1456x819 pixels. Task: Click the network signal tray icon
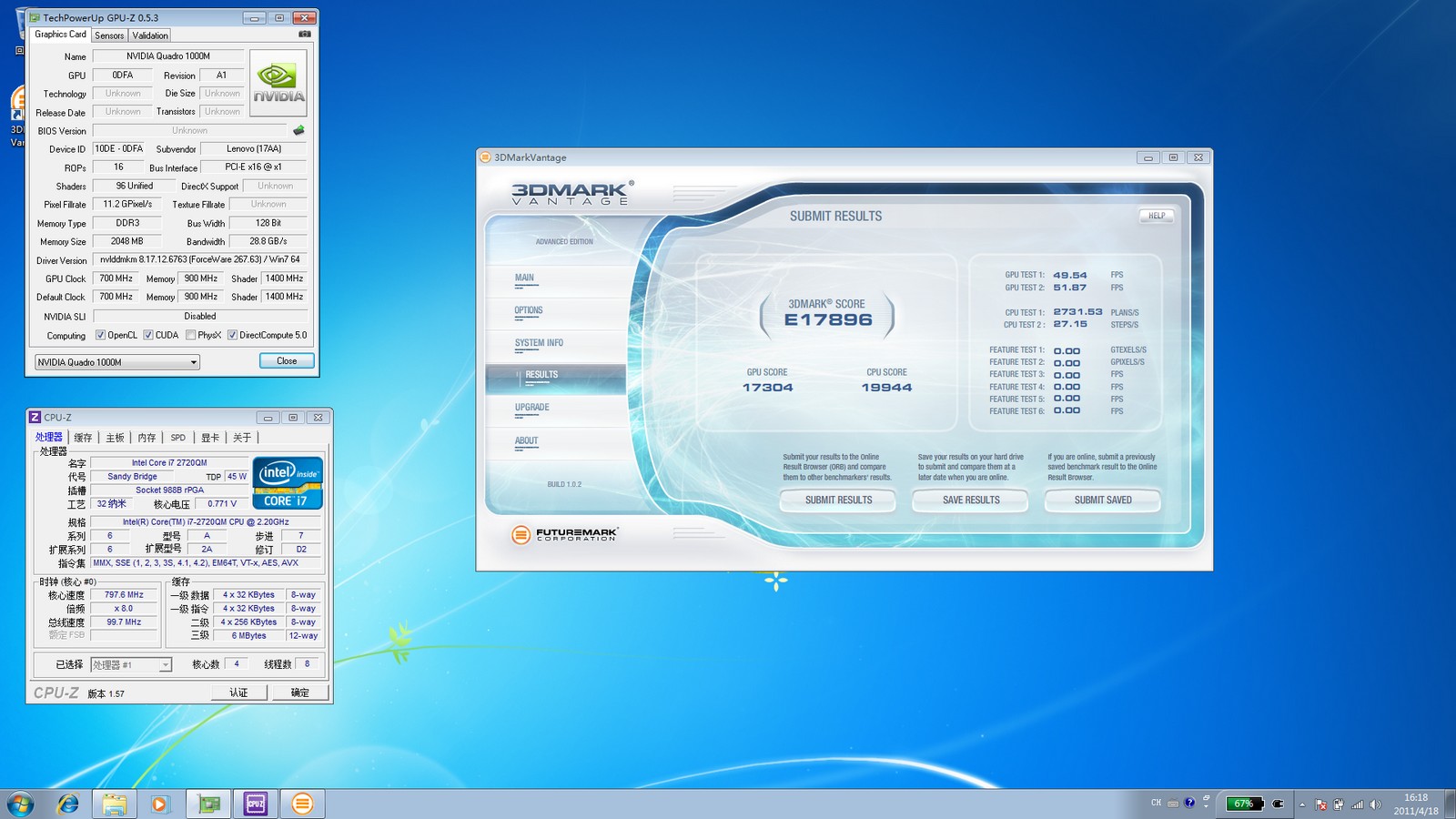pos(1357,804)
